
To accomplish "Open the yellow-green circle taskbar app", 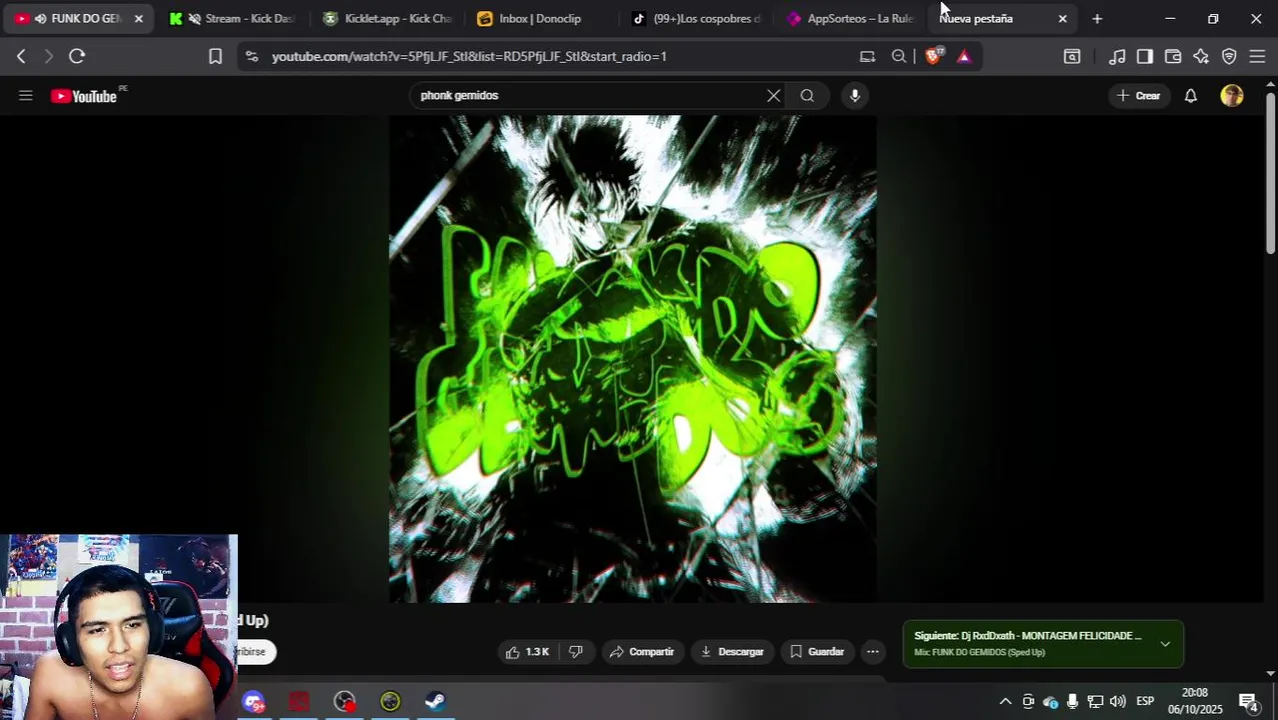I will 390,702.
